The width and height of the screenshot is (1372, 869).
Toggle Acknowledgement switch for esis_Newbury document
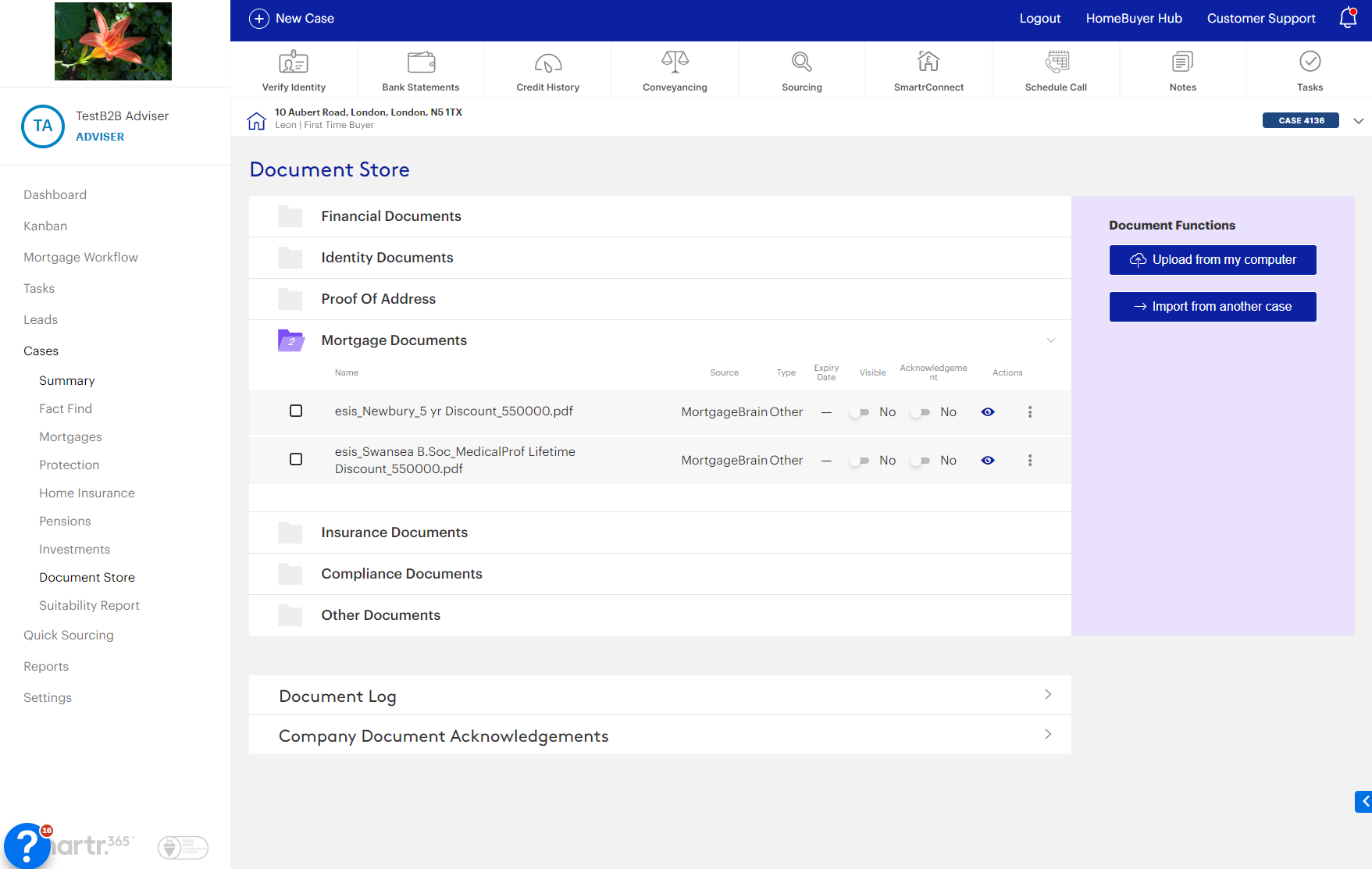coord(921,412)
